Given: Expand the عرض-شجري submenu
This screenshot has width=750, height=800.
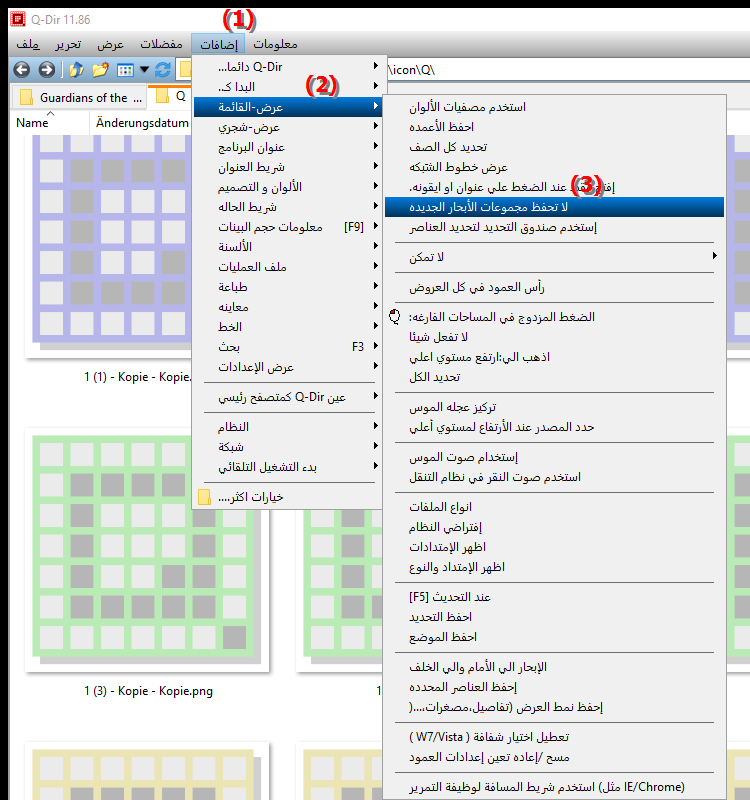Looking at the screenshot, I should pos(288,127).
